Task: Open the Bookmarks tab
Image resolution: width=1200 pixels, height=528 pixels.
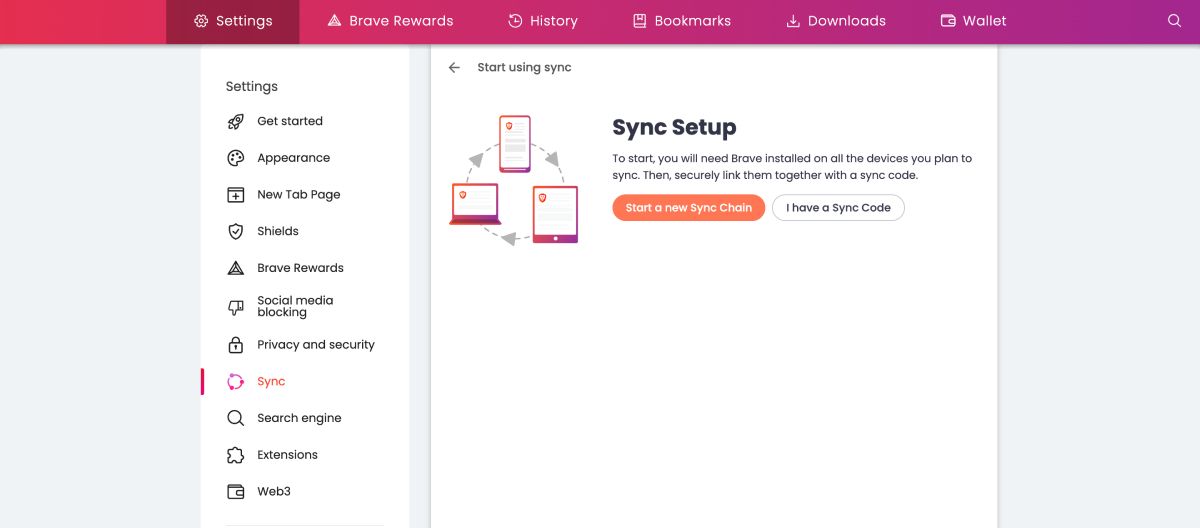Action: 682,21
